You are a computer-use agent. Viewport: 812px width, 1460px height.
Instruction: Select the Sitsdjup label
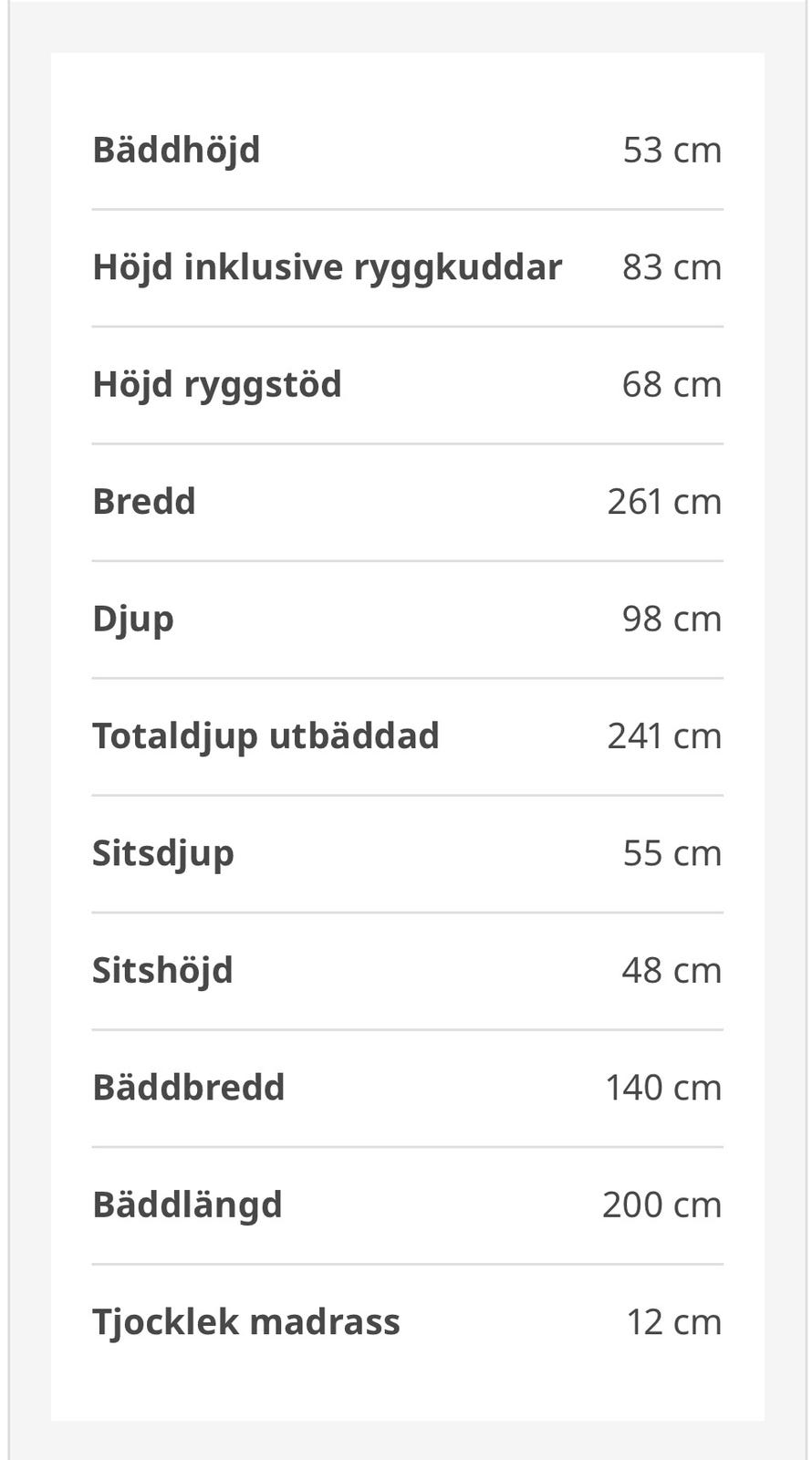pos(163,854)
